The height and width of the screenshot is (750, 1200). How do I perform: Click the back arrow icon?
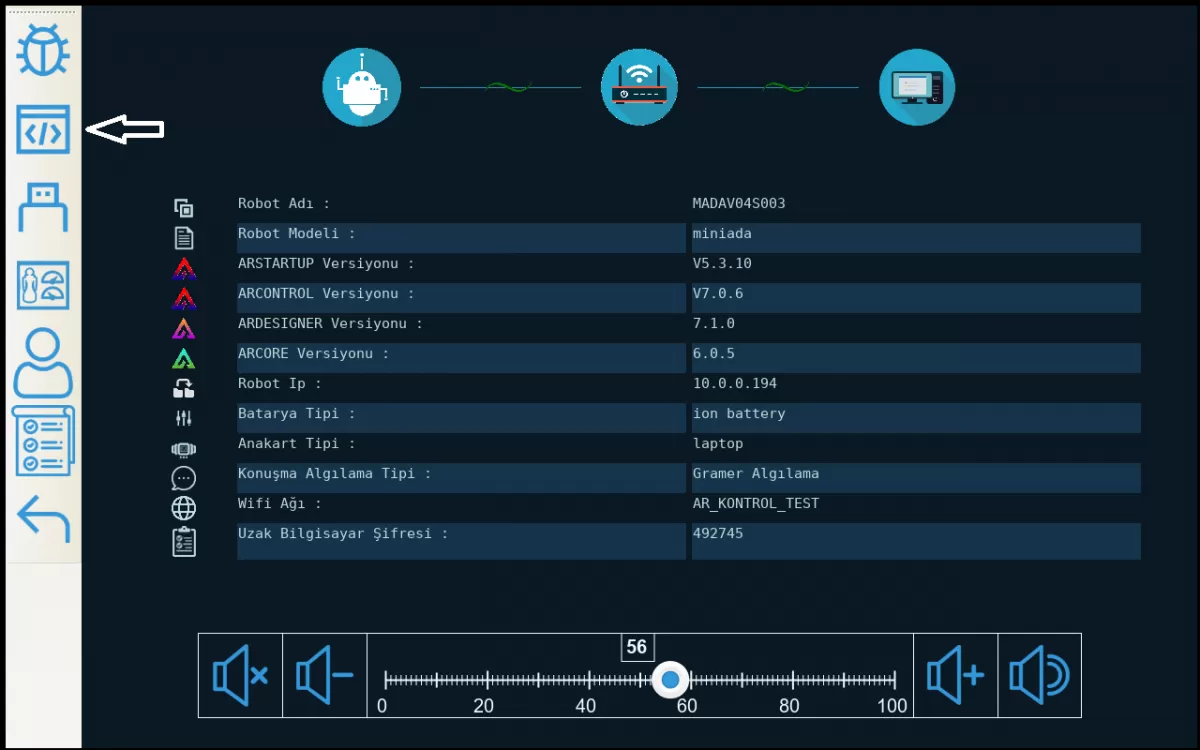tap(43, 519)
